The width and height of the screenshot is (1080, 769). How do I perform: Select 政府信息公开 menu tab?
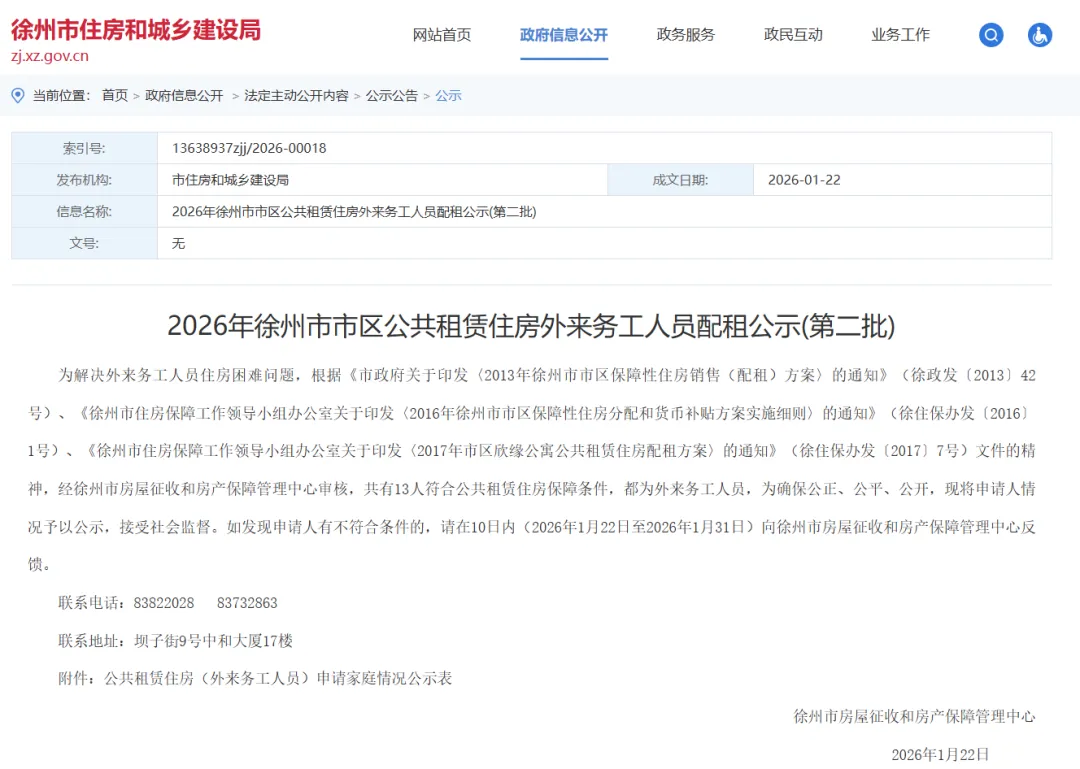(x=563, y=34)
